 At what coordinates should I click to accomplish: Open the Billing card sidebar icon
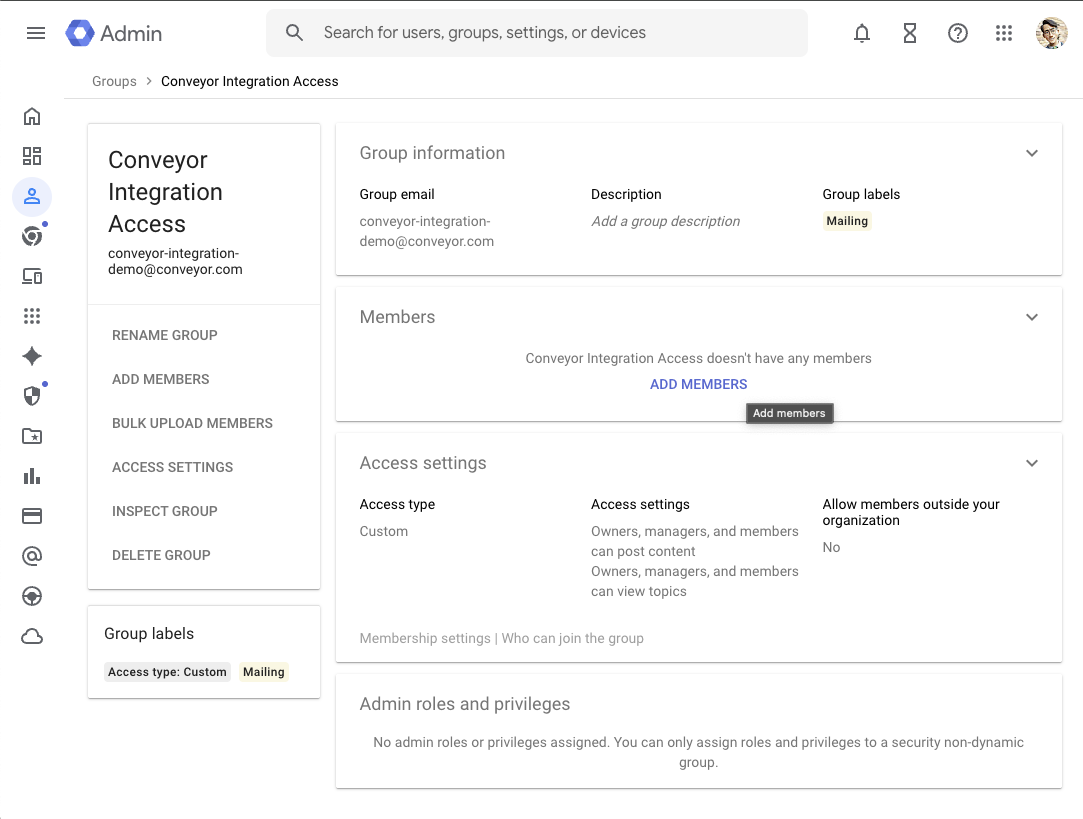32,516
